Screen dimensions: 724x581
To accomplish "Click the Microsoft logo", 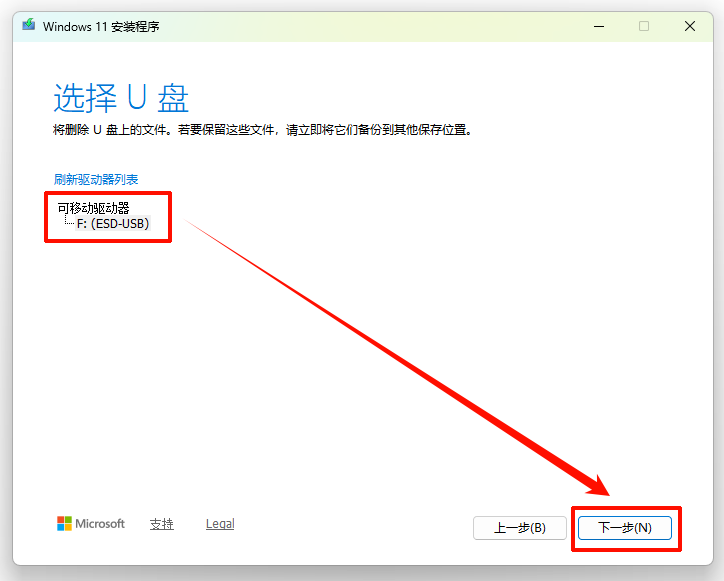I will (x=90, y=524).
